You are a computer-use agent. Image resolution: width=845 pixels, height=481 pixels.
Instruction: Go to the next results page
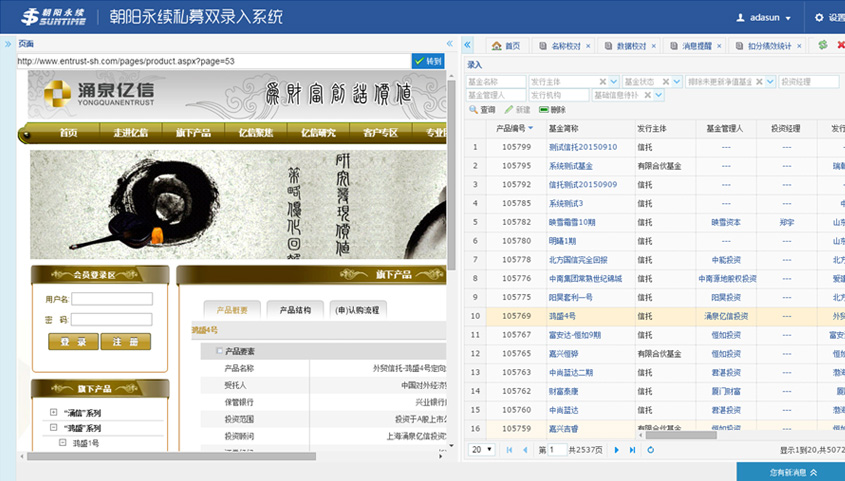(616, 450)
